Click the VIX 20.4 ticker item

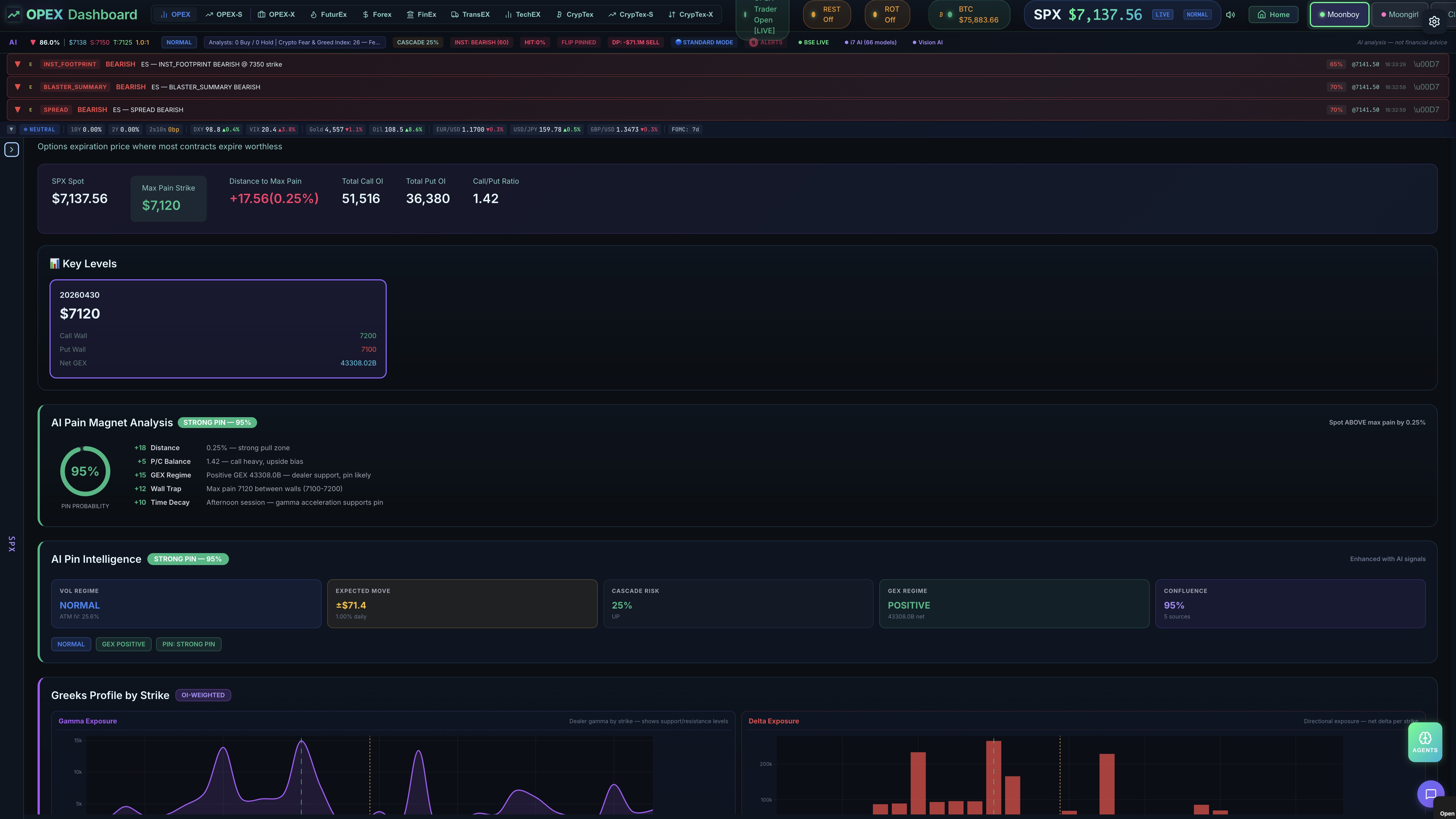(272, 129)
